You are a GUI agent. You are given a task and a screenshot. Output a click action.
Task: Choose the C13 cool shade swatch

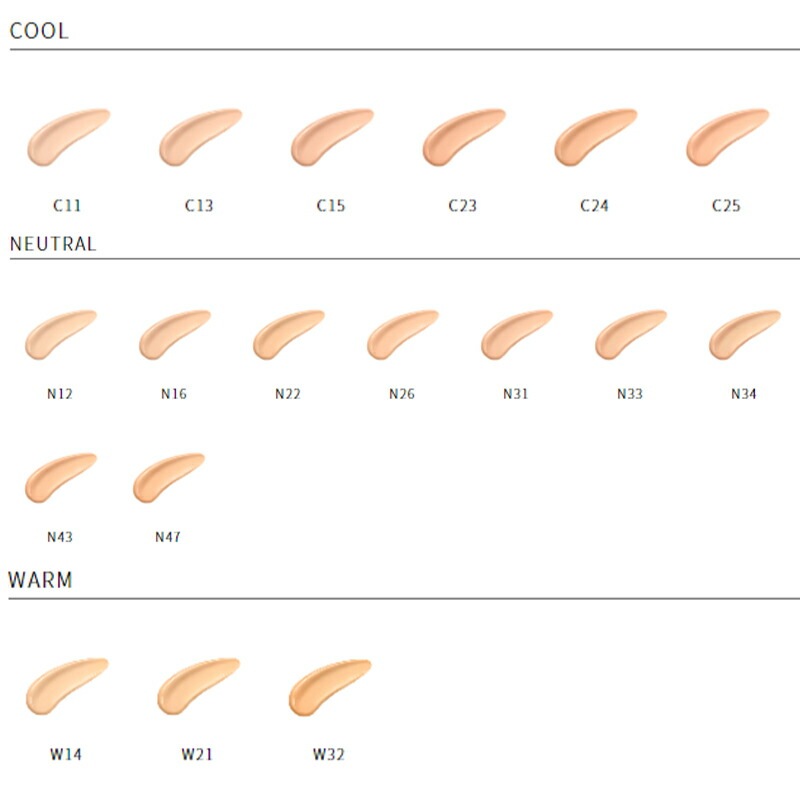point(196,138)
